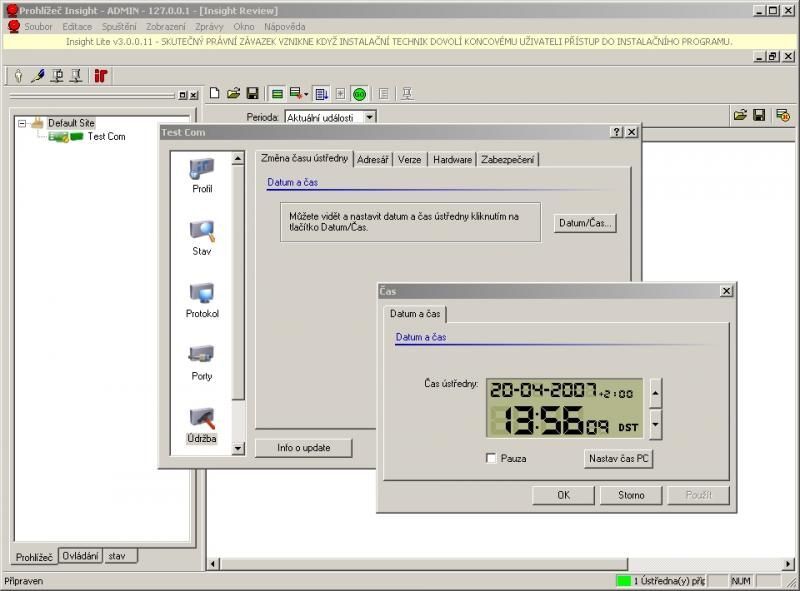Select Test Com in the site tree
Screen dimensions: 800x591
coord(106,137)
